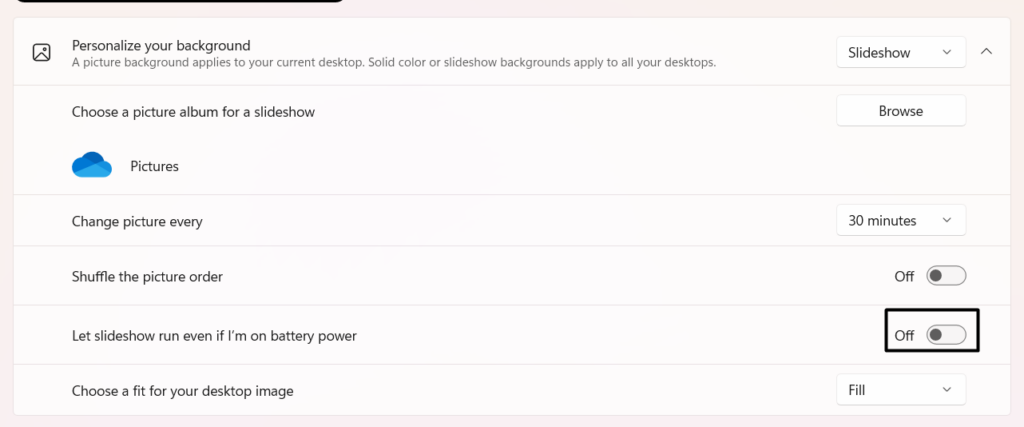The image size is (1024, 427).
Task: Enable slideshow on battery power switch
Action: coord(946,336)
